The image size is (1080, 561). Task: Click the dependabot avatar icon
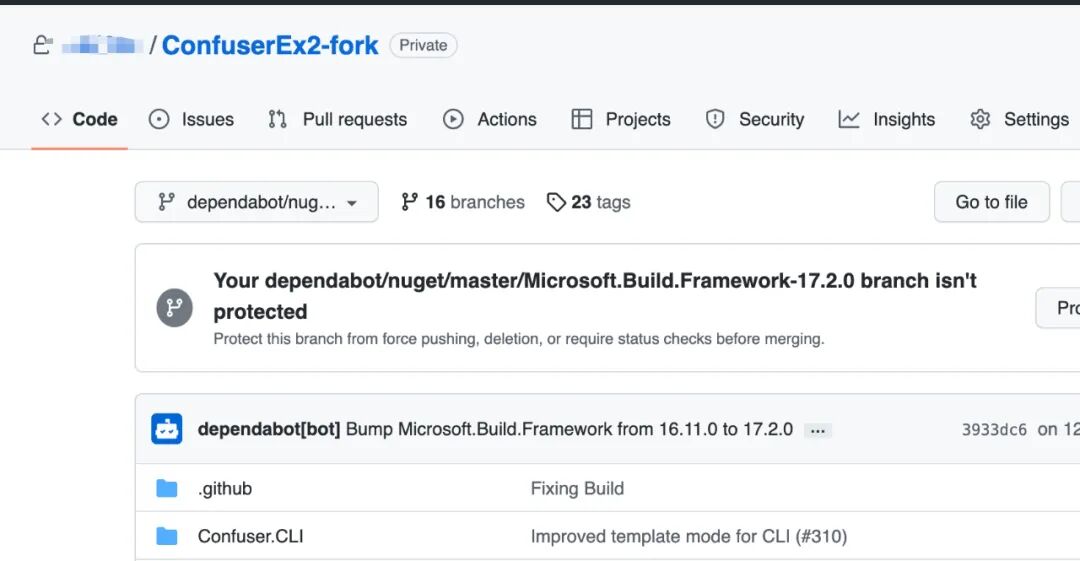[x=167, y=429]
